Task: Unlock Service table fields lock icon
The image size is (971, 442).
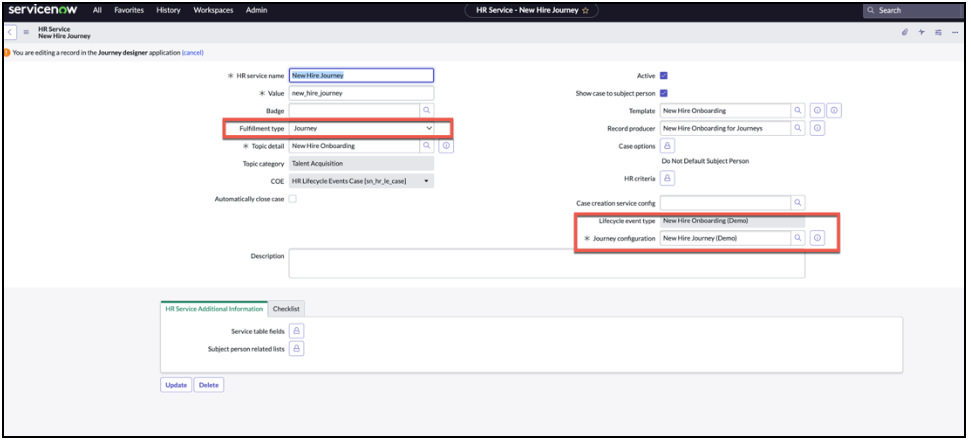Action: [x=296, y=331]
